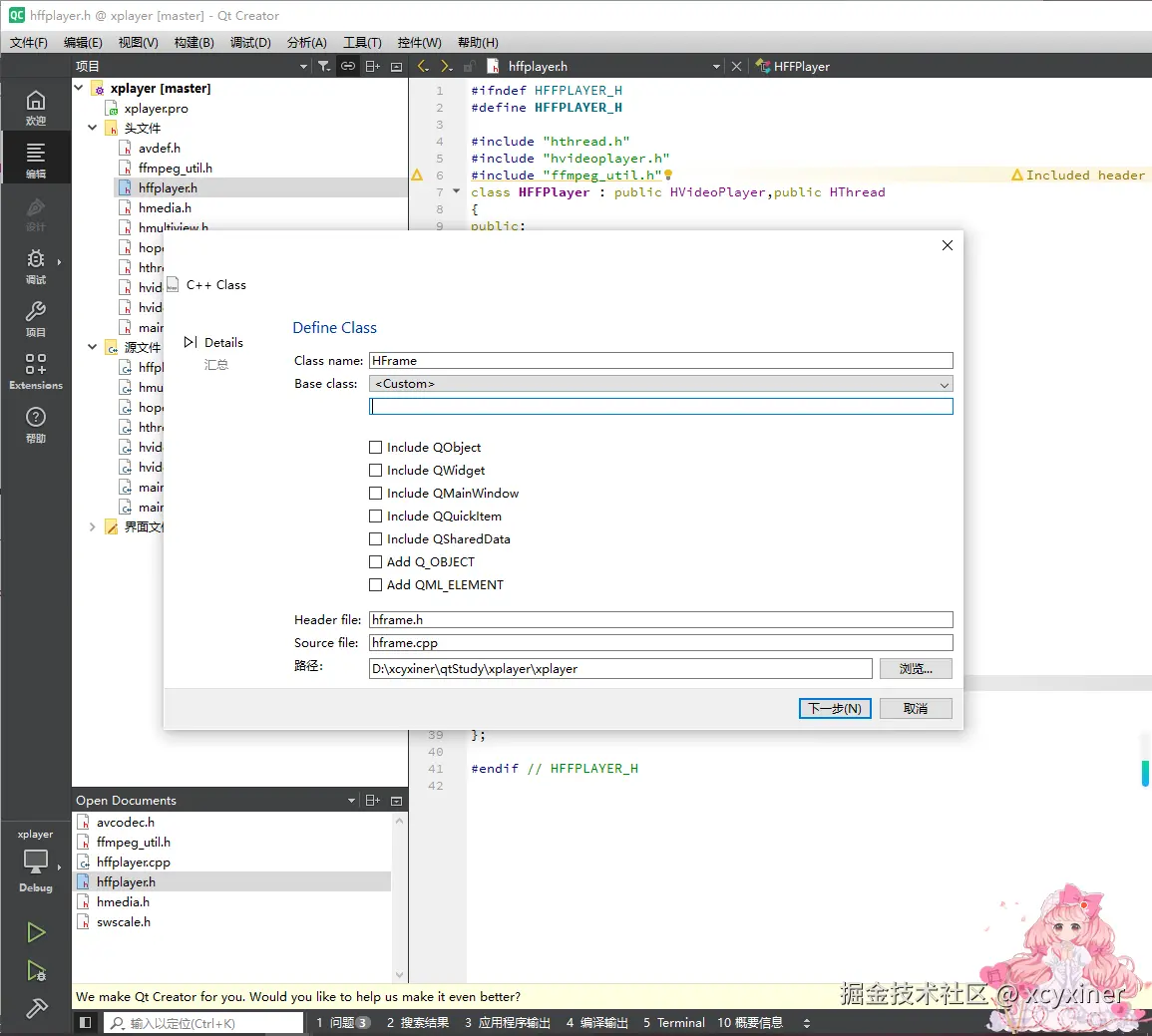The width and height of the screenshot is (1152, 1036).
Task: Click the Open Documents vertical scrollbar
Action: point(400,897)
